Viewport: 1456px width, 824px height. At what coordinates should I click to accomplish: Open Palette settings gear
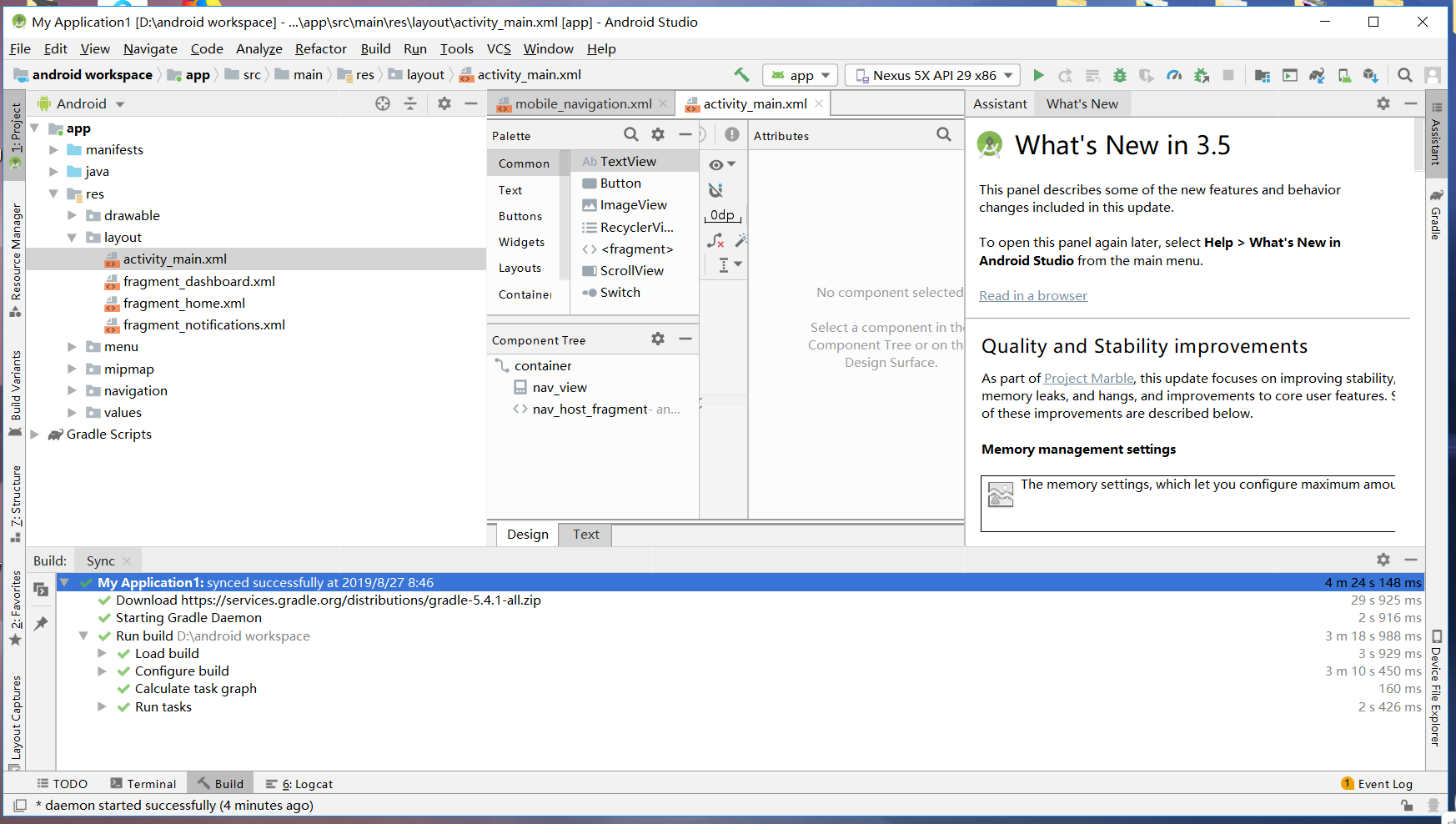point(658,134)
